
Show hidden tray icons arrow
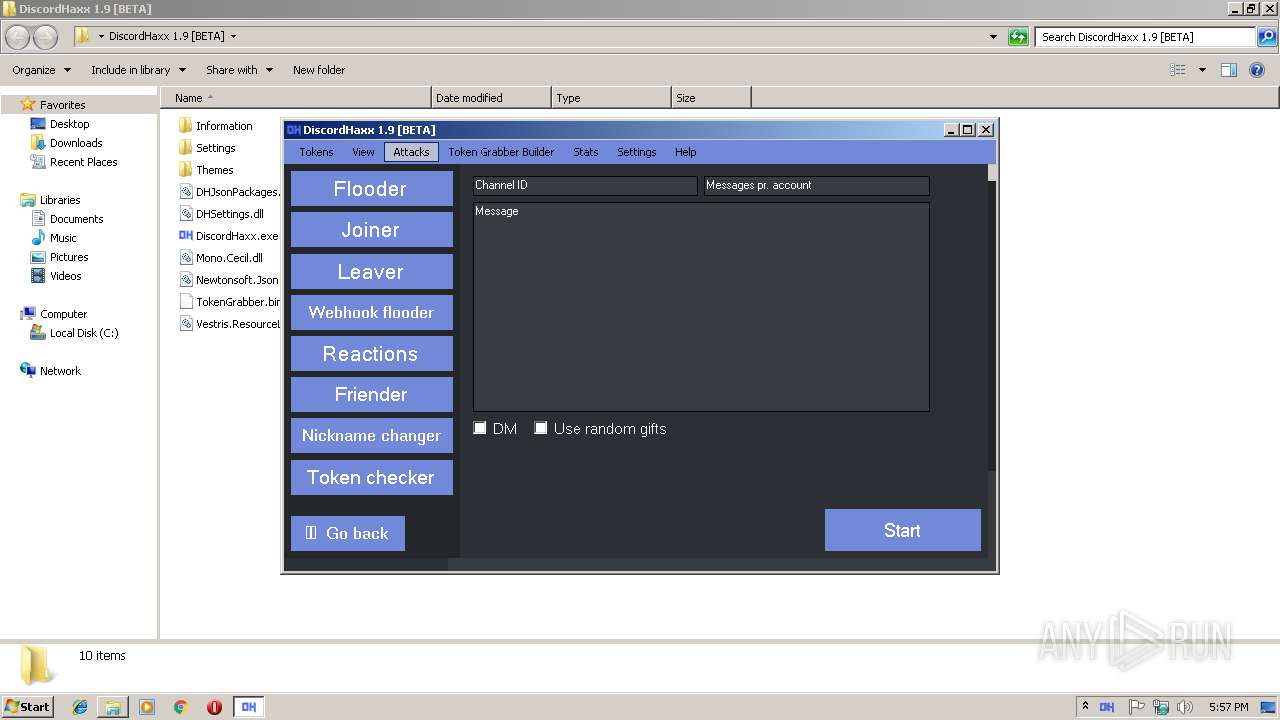[x=1085, y=707]
